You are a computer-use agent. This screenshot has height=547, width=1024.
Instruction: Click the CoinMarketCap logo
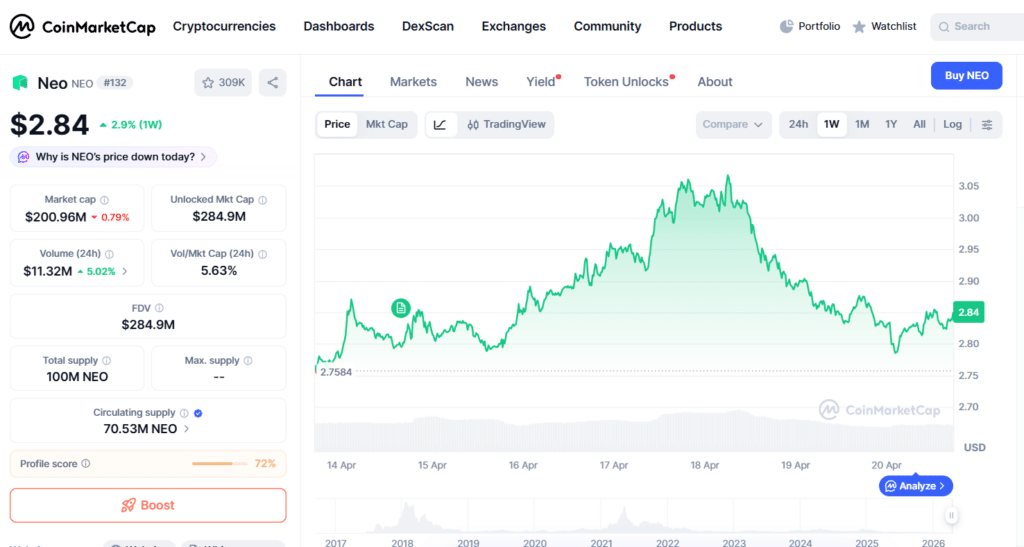pyautogui.click(x=83, y=27)
